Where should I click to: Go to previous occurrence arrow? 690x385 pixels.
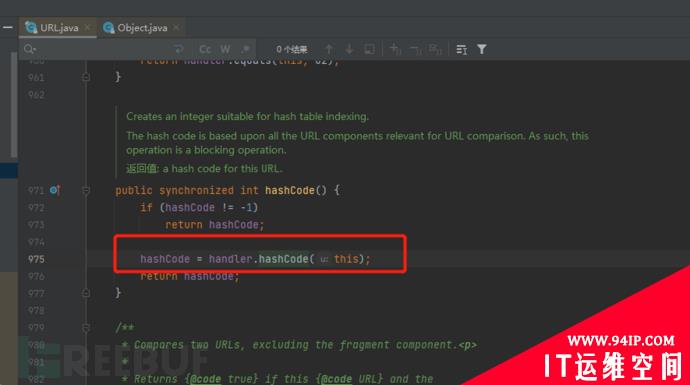(x=329, y=49)
